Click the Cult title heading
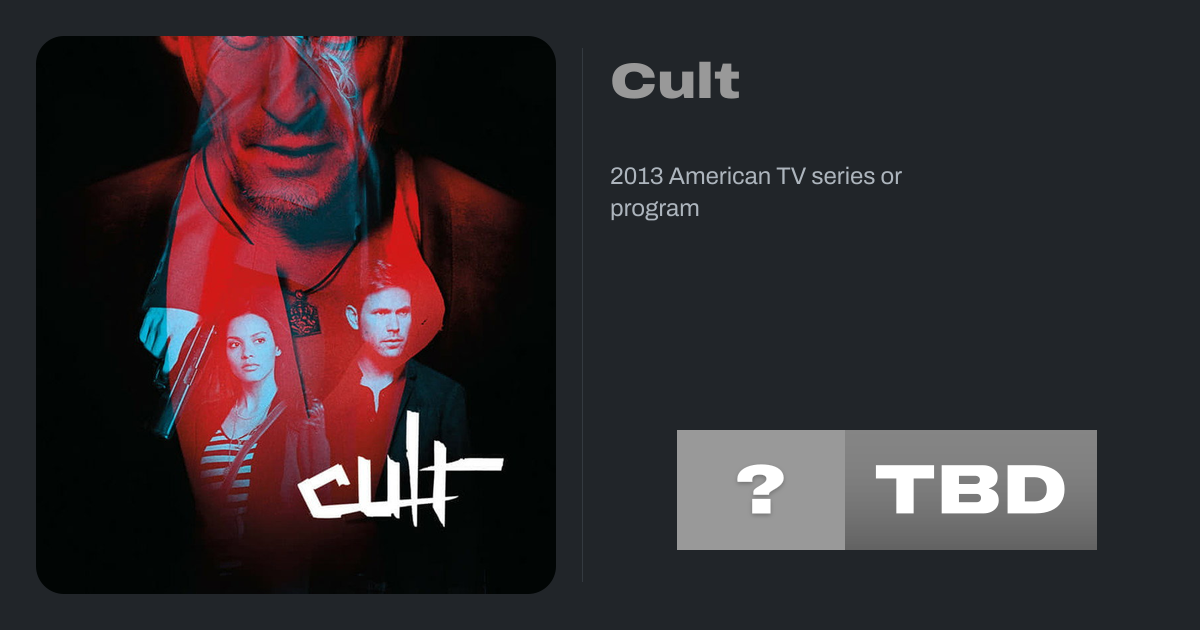1200x630 pixels. pyautogui.click(x=675, y=81)
